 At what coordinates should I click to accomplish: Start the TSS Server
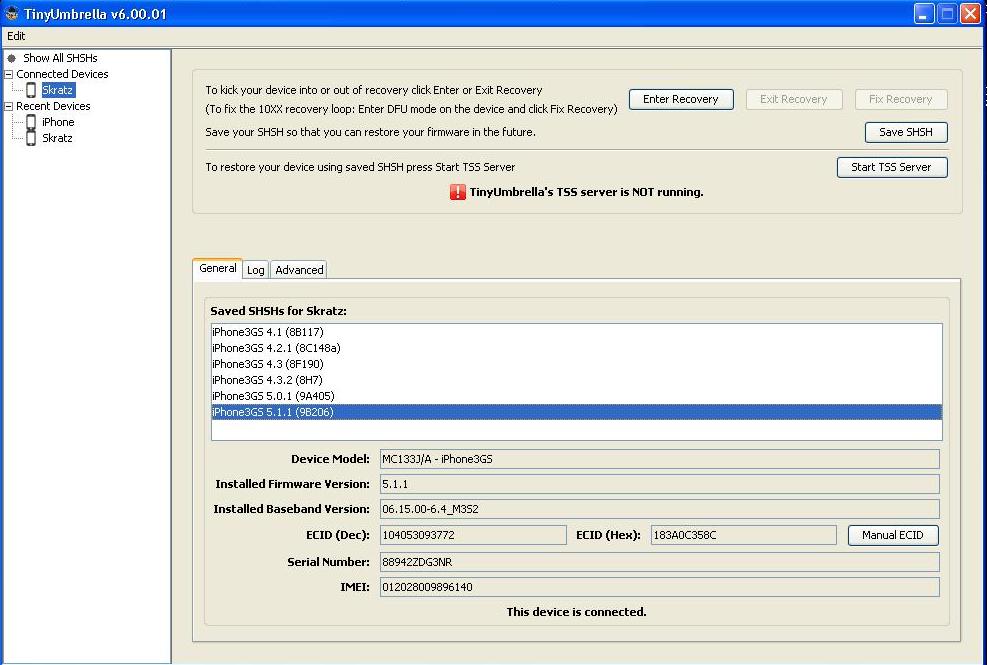tap(892, 167)
